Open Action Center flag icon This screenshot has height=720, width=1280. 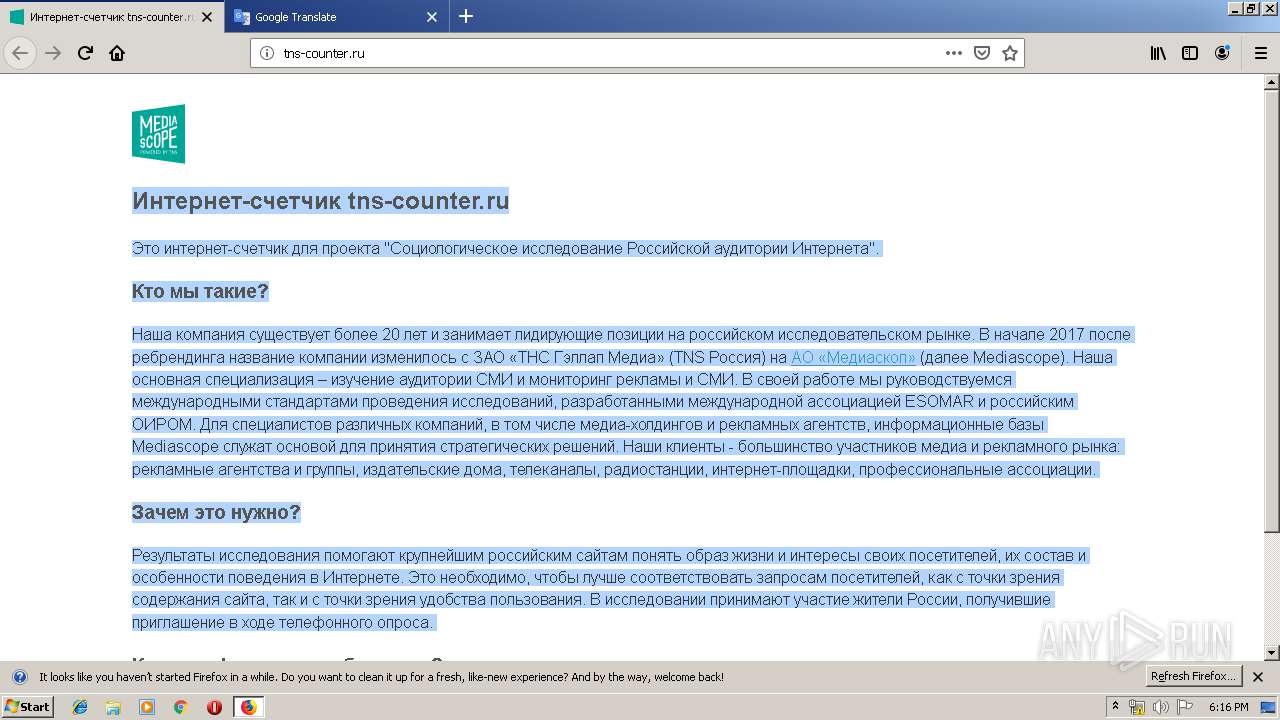click(x=1184, y=707)
